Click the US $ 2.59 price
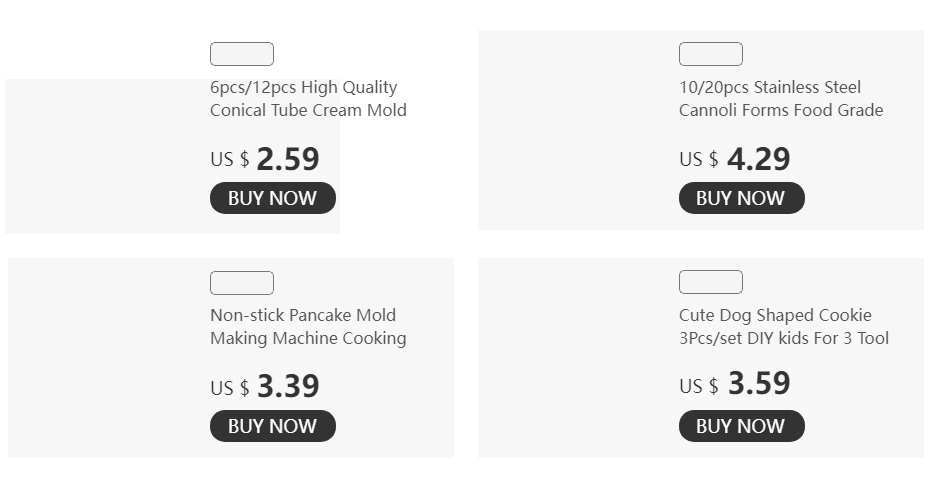 click(x=265, y=159)
